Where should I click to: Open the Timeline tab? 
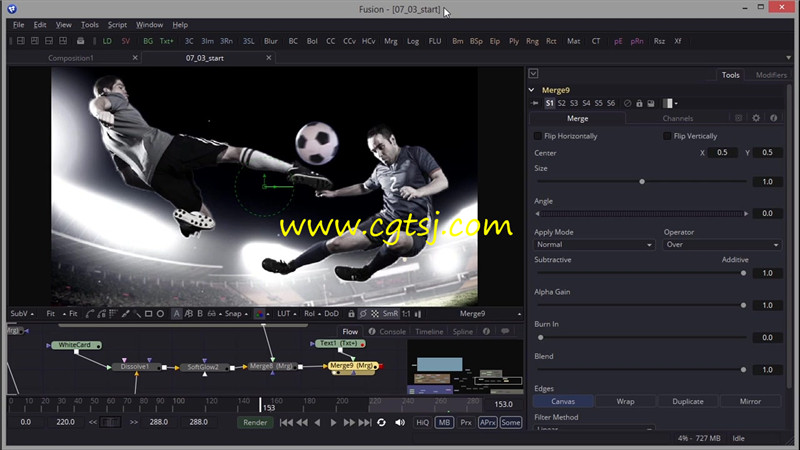pos(429,332)
